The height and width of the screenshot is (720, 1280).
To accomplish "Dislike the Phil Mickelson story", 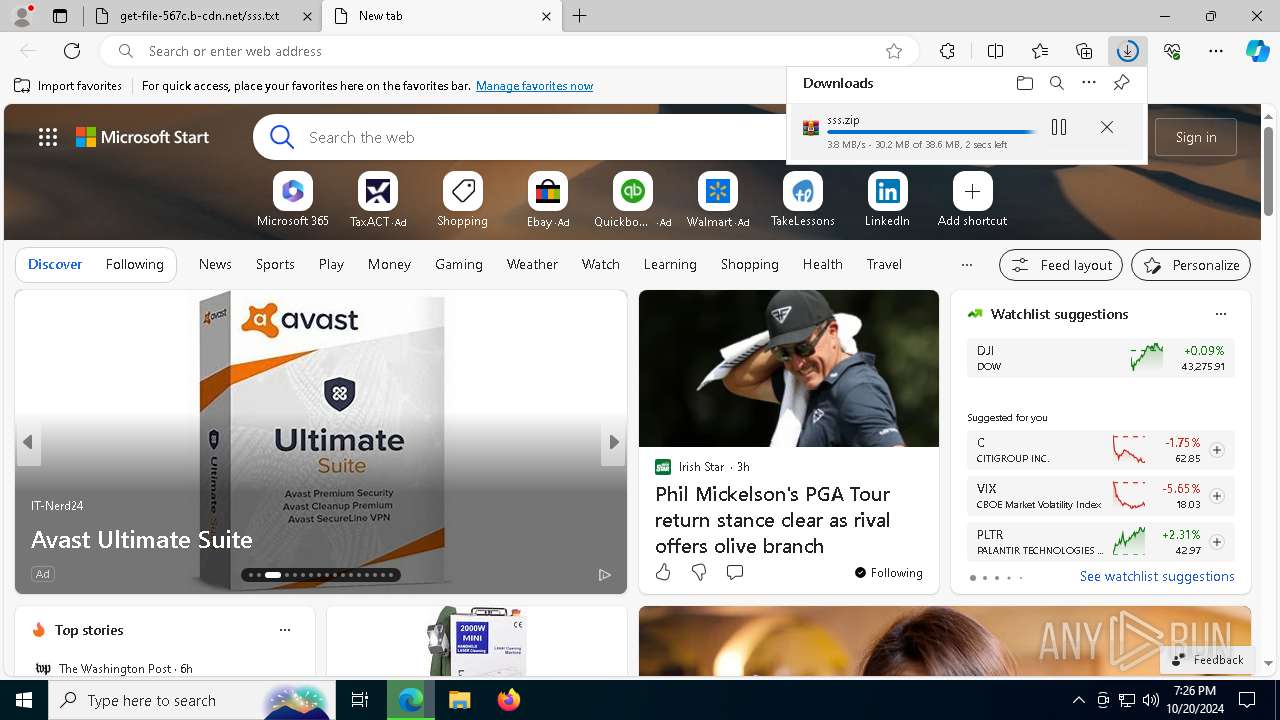I will [x=699, y=572].
